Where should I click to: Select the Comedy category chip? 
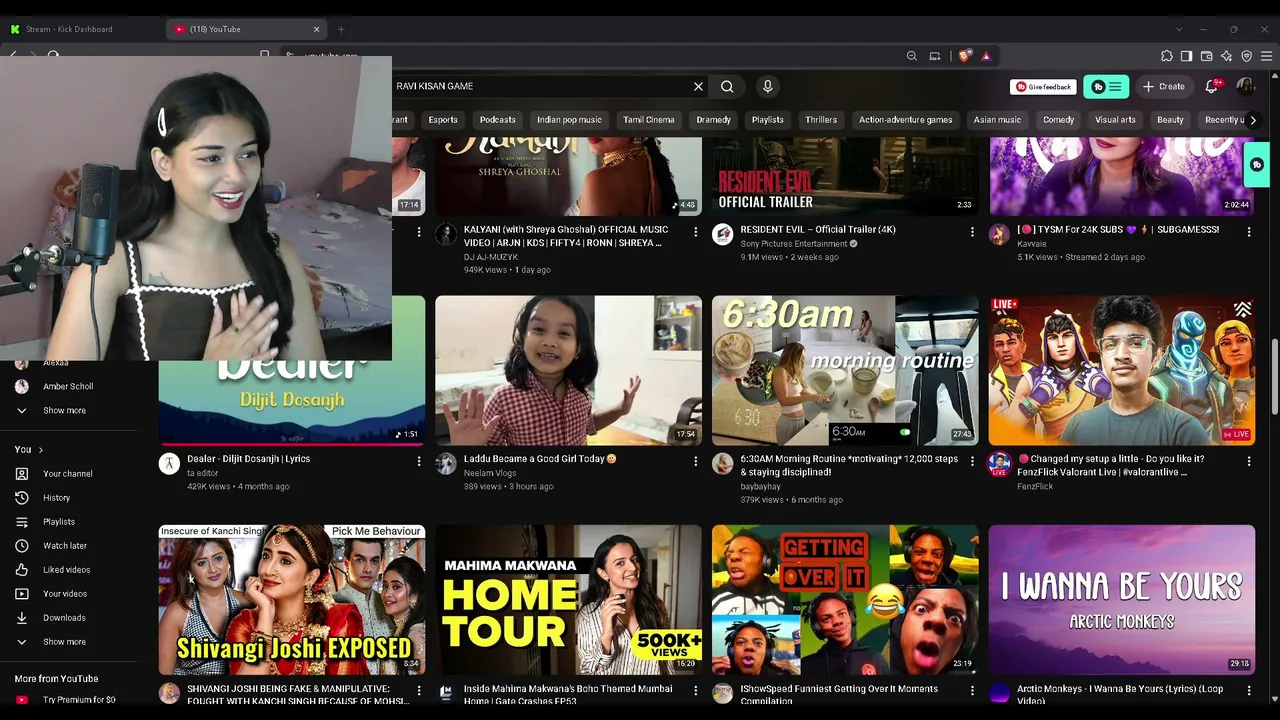click(x=1058, y=120)
